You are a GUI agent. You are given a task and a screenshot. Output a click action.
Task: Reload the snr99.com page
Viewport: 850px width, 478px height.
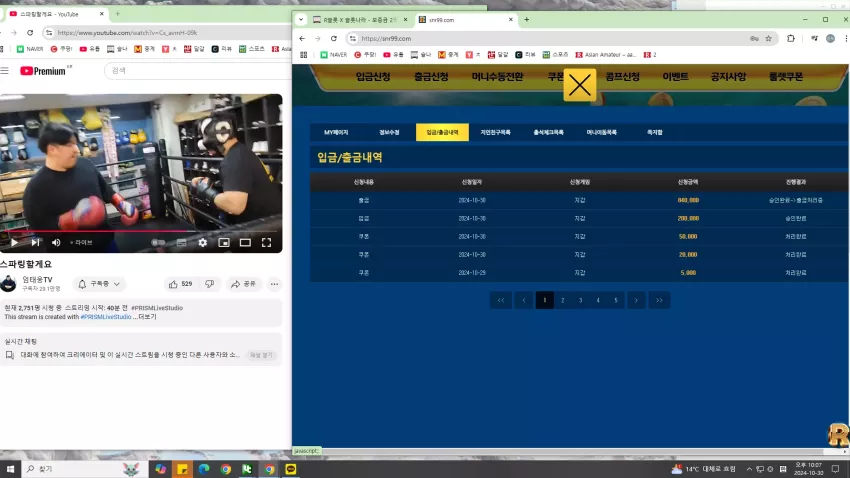pos(334,38)
